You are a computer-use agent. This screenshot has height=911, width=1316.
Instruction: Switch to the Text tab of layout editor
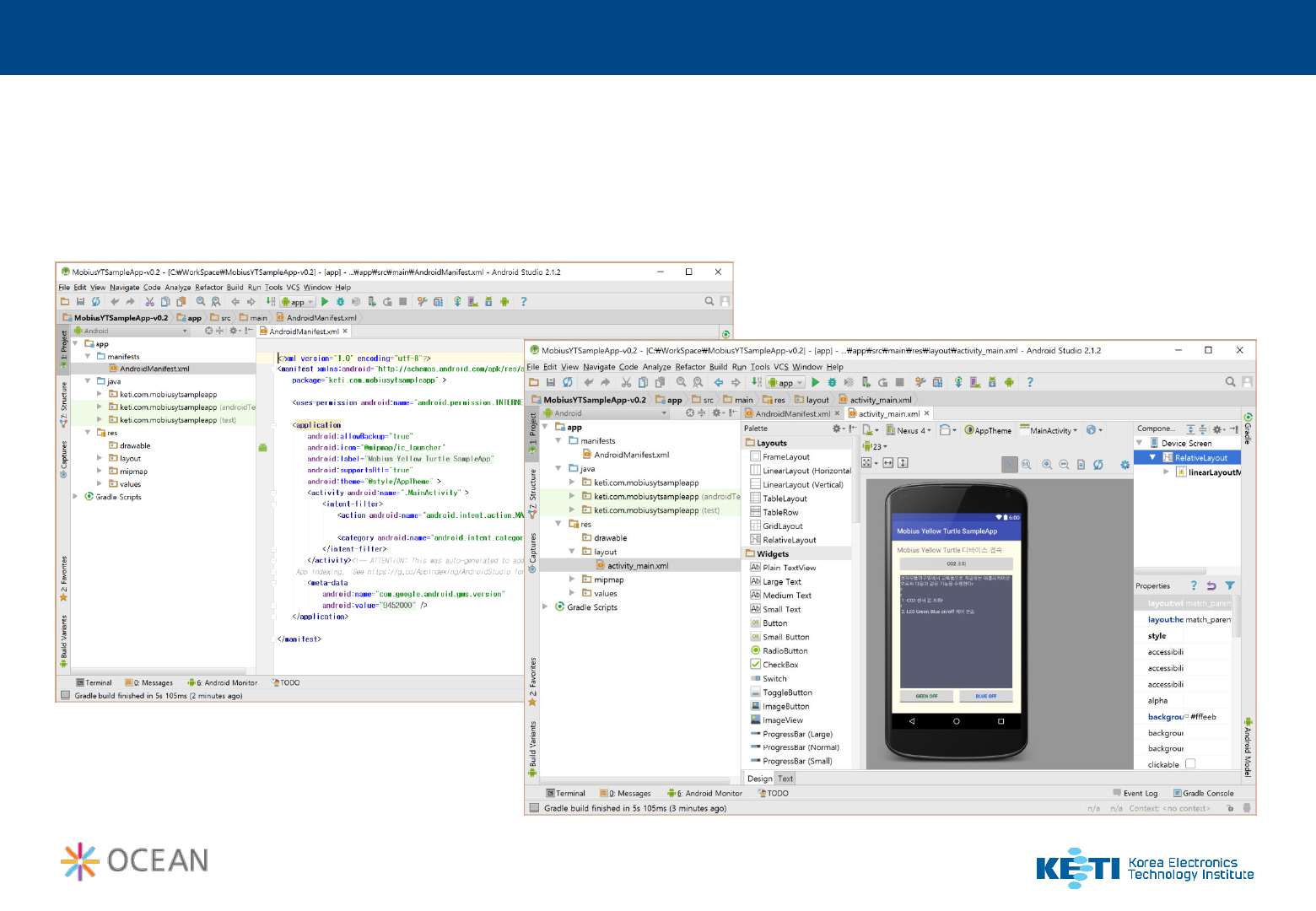pos(785,779)
